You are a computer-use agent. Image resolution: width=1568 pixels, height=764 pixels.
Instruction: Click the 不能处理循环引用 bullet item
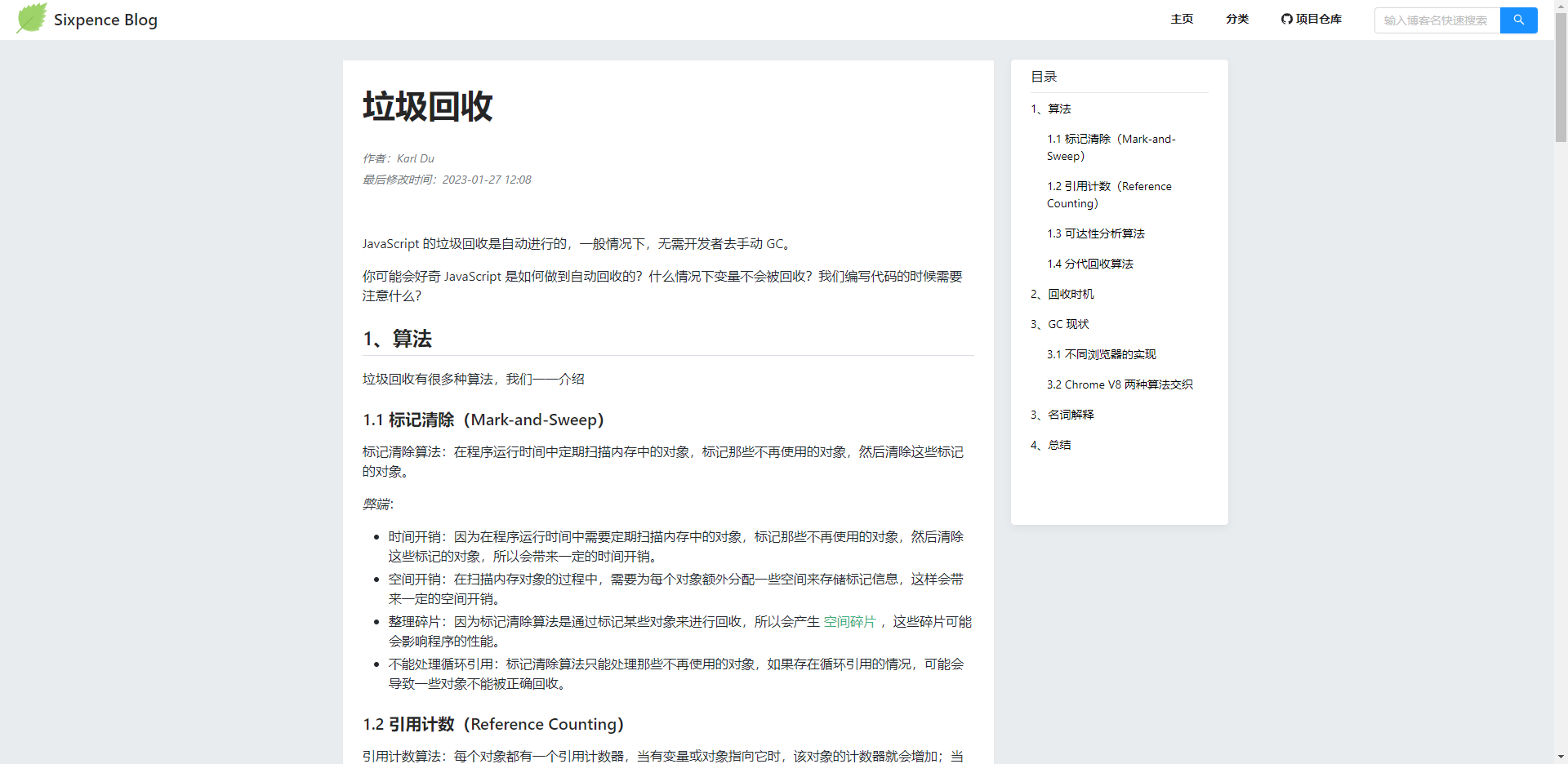tap(676, 674)
